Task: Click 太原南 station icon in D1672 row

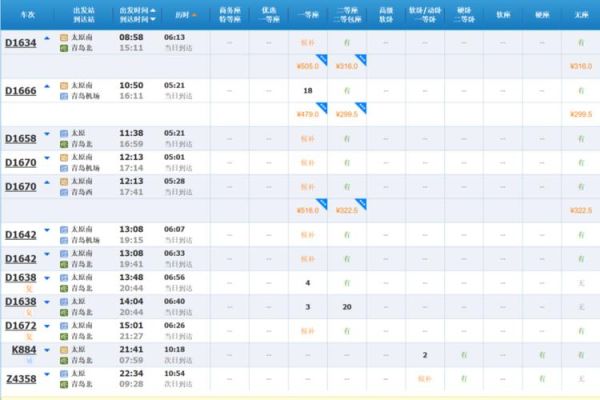Action: point(64,326)
